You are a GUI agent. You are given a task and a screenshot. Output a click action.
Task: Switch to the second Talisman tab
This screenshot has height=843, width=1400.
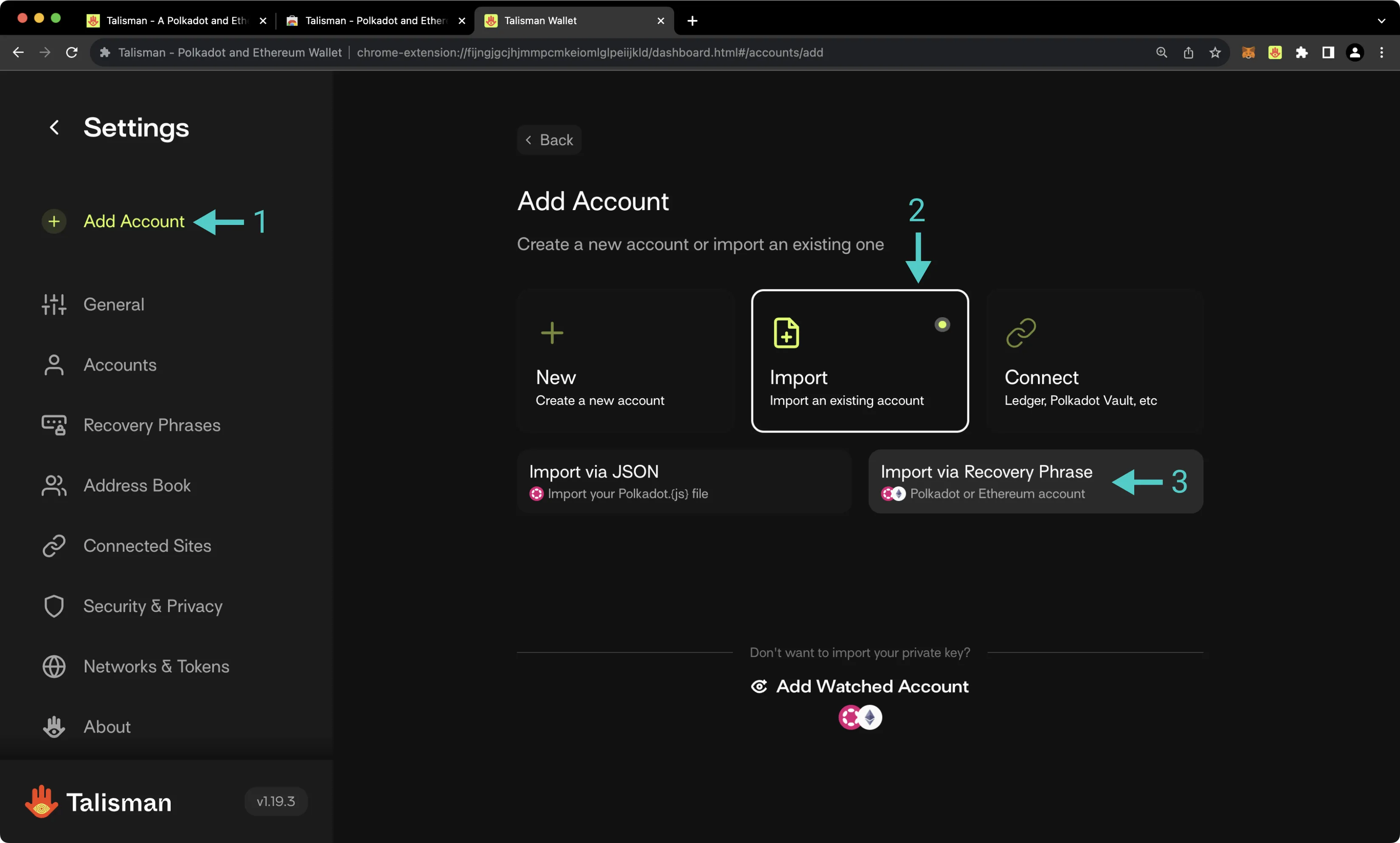click(x=375, y=20)
